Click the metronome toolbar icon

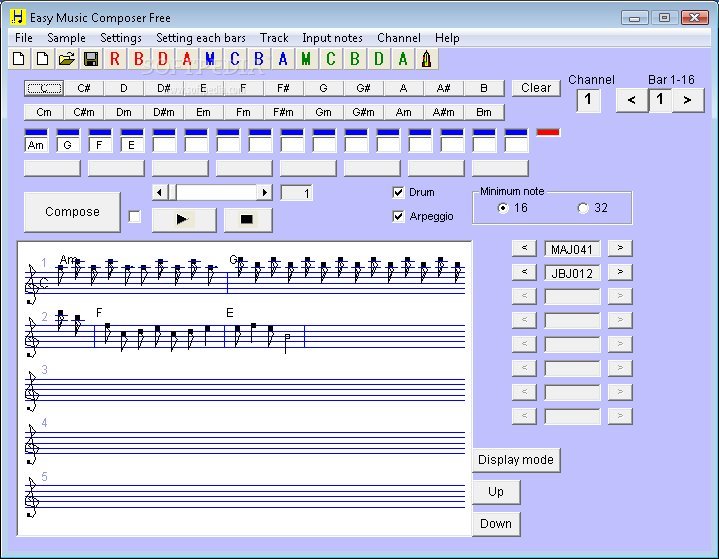click(427, 59)
